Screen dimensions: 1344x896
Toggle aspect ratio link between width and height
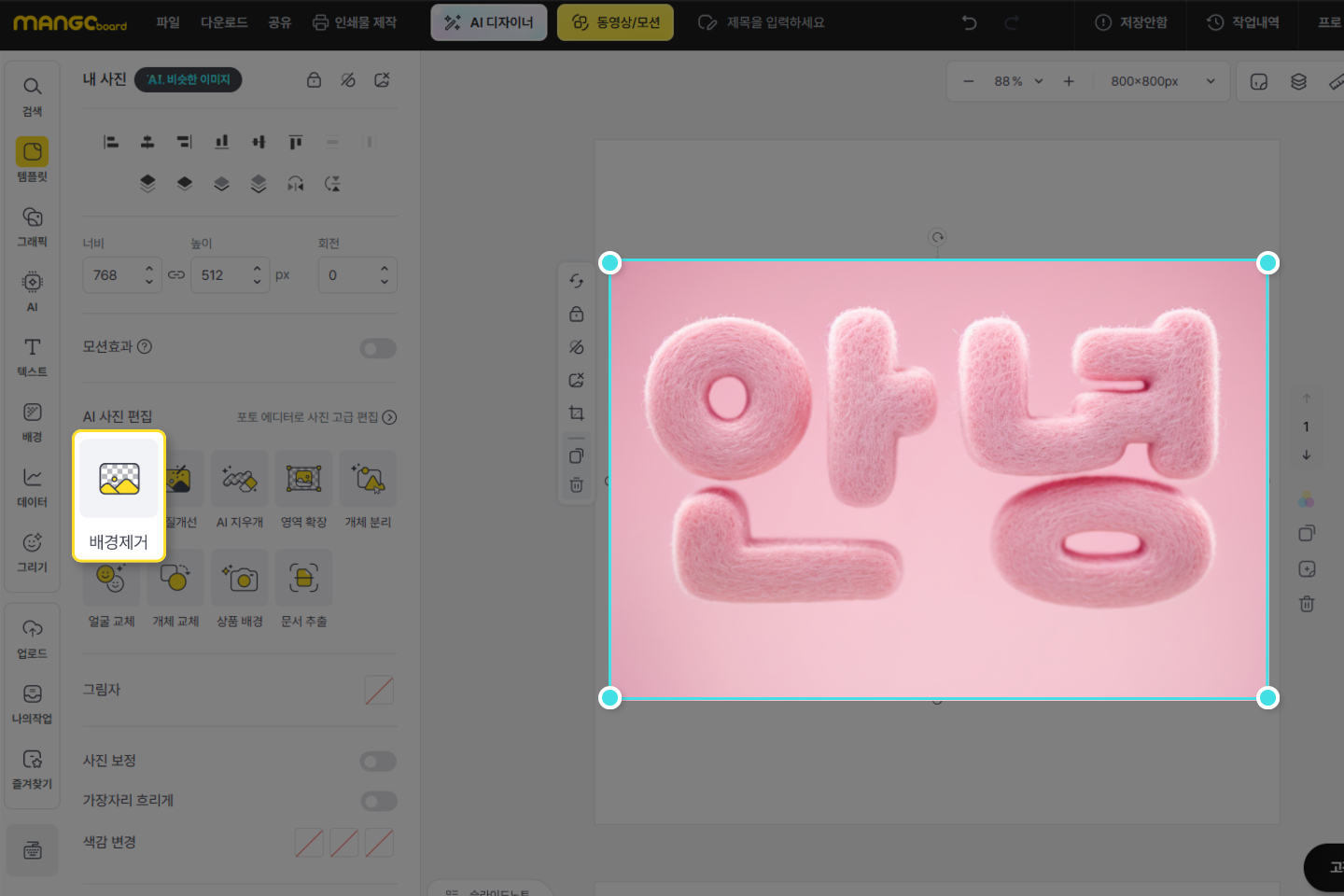point(176,275)
